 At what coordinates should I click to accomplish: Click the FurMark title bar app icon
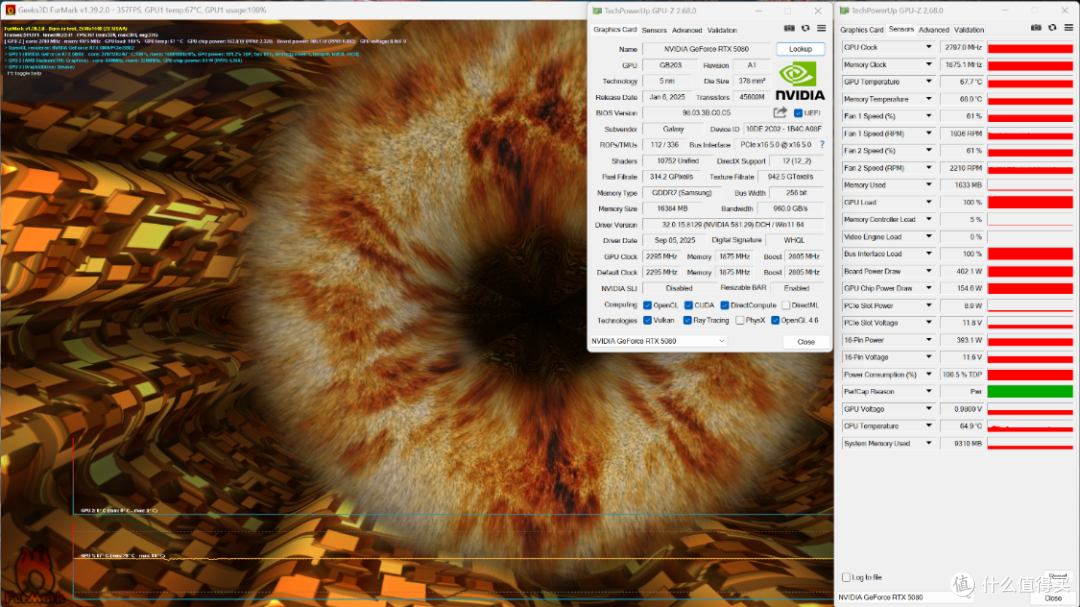click(10, 10)
